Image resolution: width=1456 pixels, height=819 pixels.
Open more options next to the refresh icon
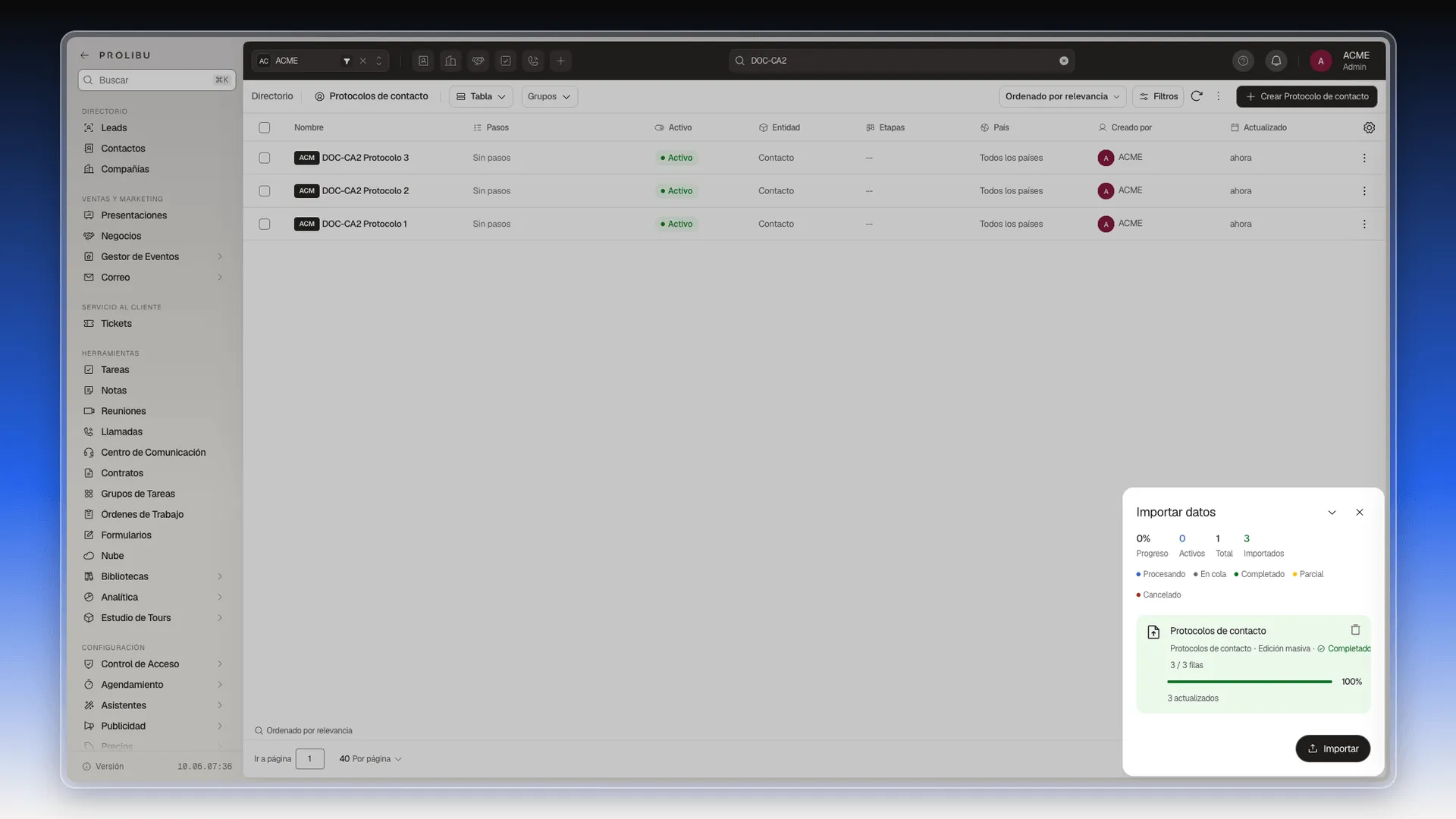pos(1219,96)
